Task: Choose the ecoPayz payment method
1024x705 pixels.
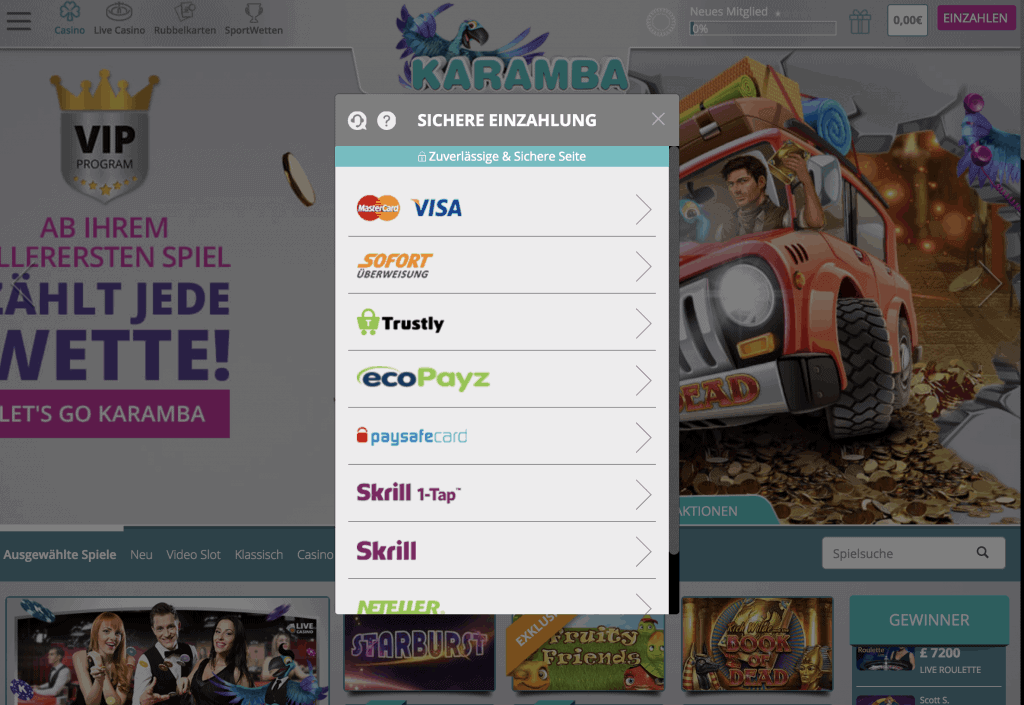Action: pos(502,379)
